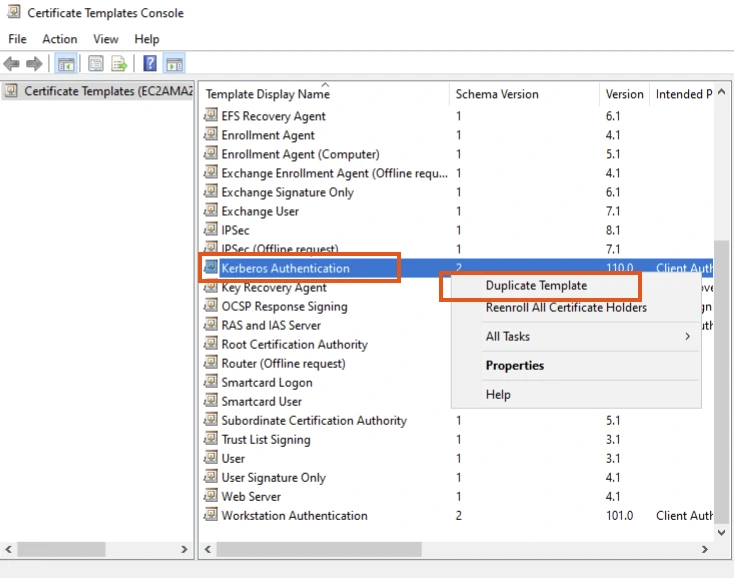
Task: Open the View menu
Action: click(105, 39)
